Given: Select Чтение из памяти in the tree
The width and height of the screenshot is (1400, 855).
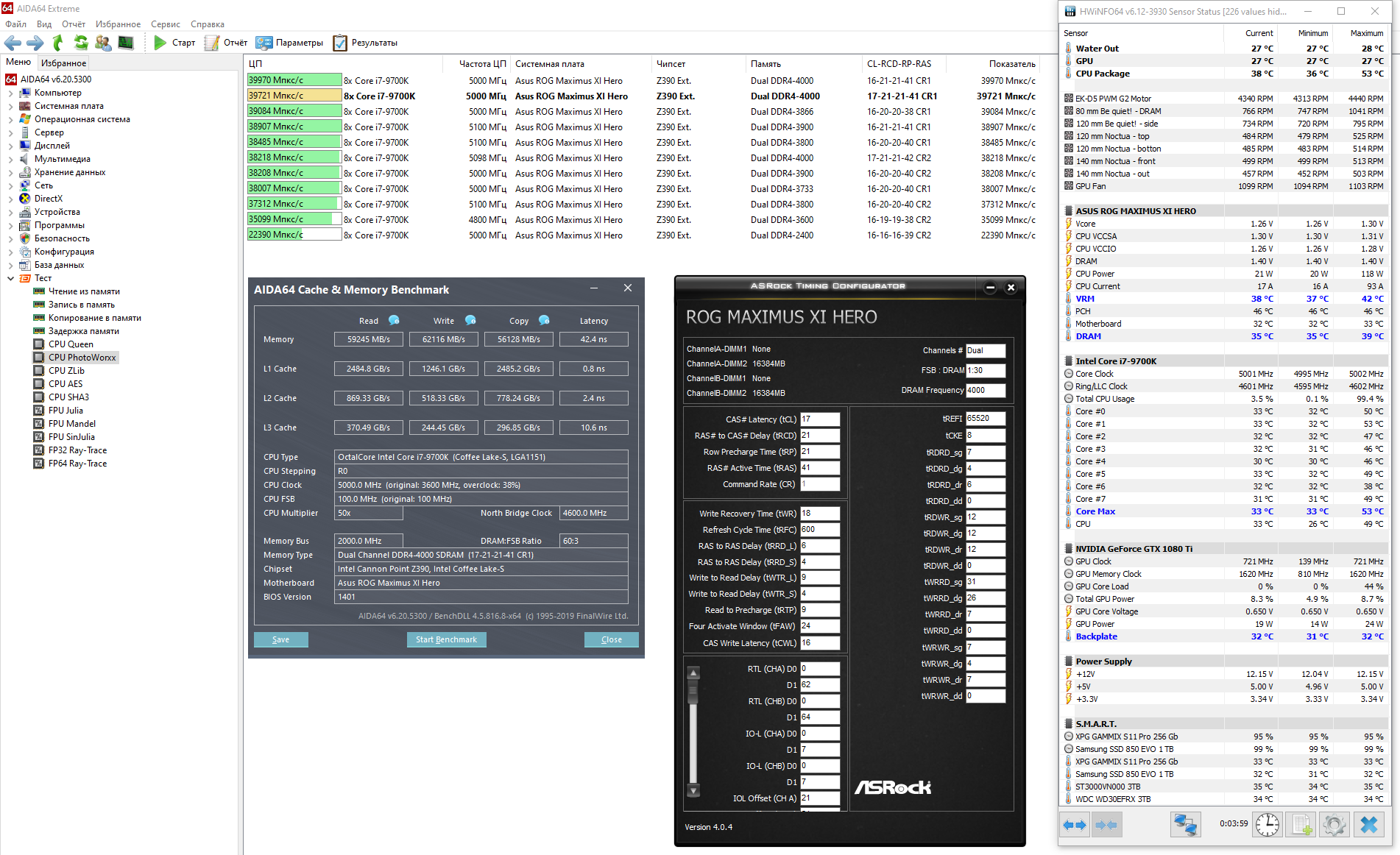Looking at the screenshot, I should [84, 291].
